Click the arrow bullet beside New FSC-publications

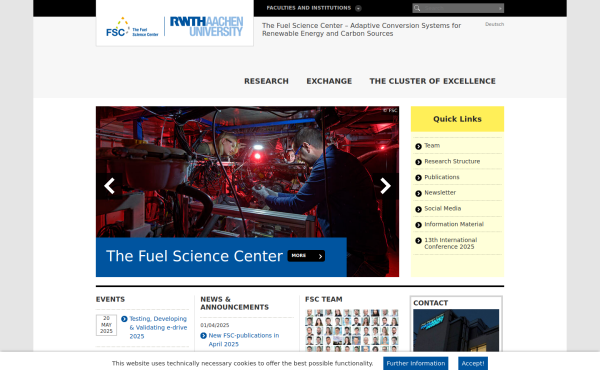pos(203,336)
